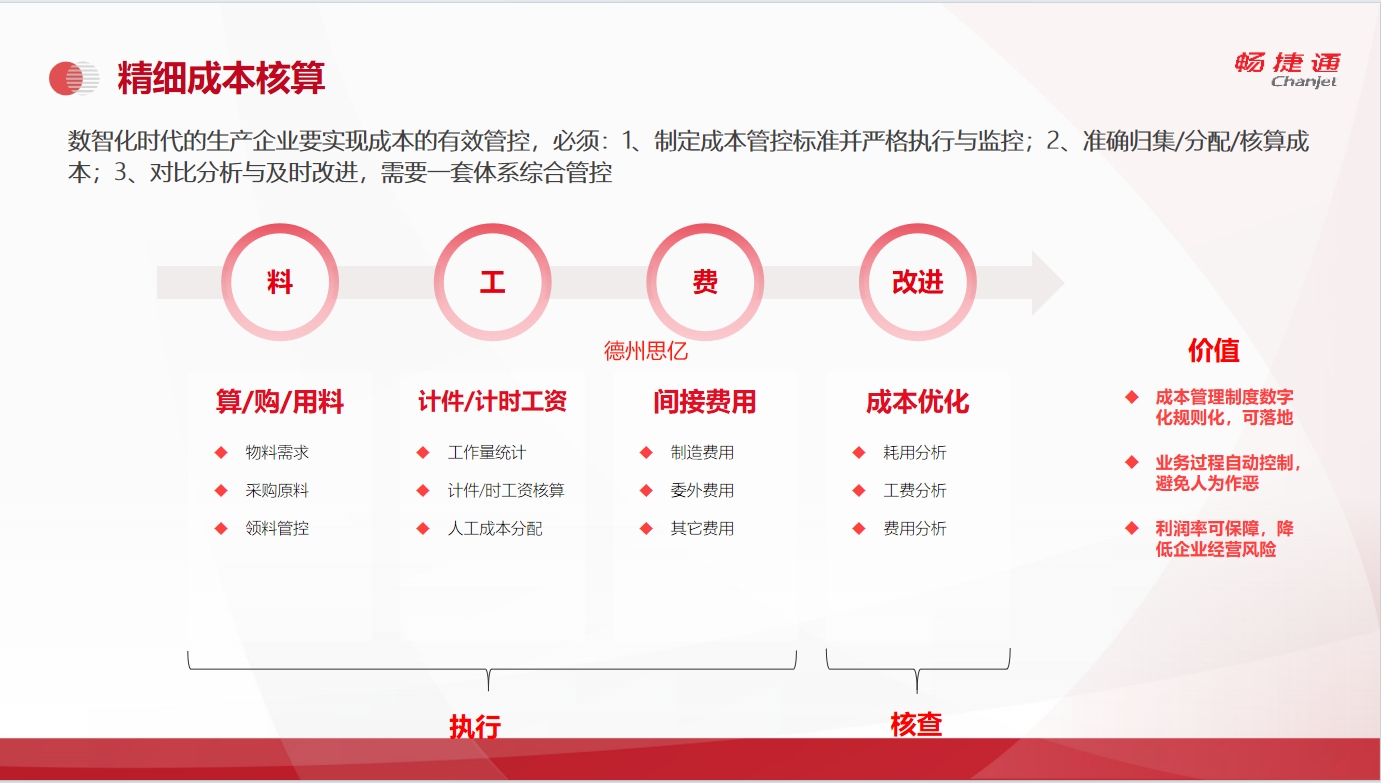Image resolution: width=1381 pixels, height=783 pixels.
Task: Click the bullet item 工费分析
Action: point(915,491)
